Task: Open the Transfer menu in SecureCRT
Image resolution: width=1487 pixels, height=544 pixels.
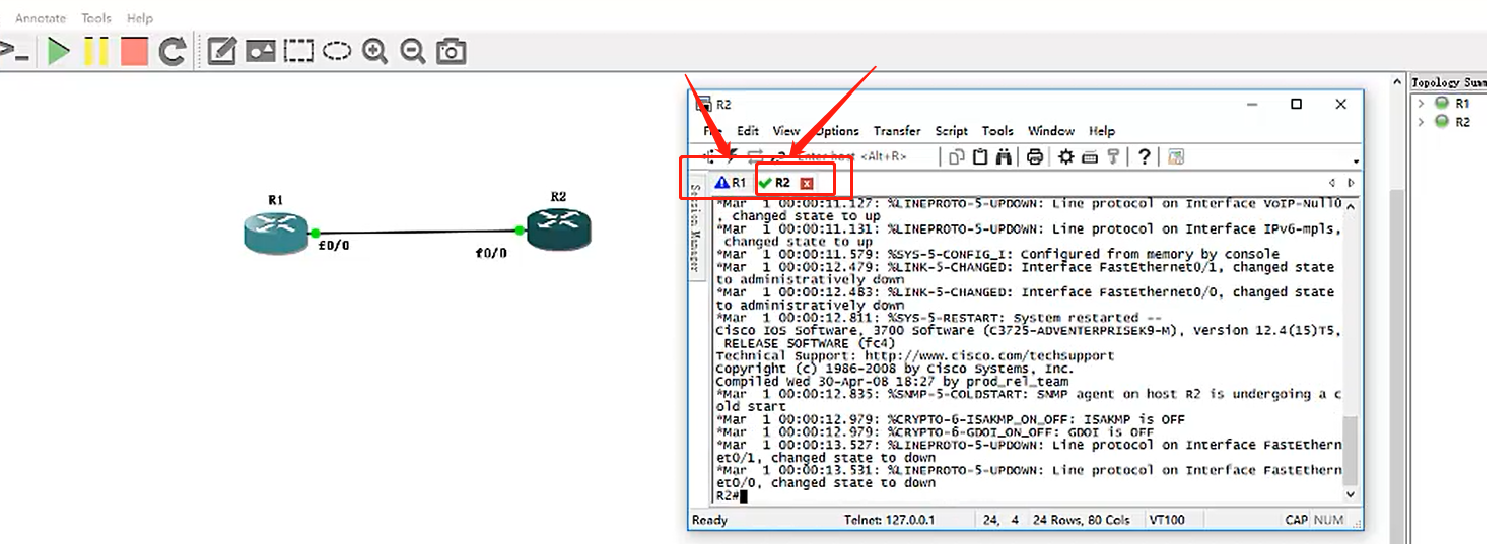Action: tap(897, 131)
